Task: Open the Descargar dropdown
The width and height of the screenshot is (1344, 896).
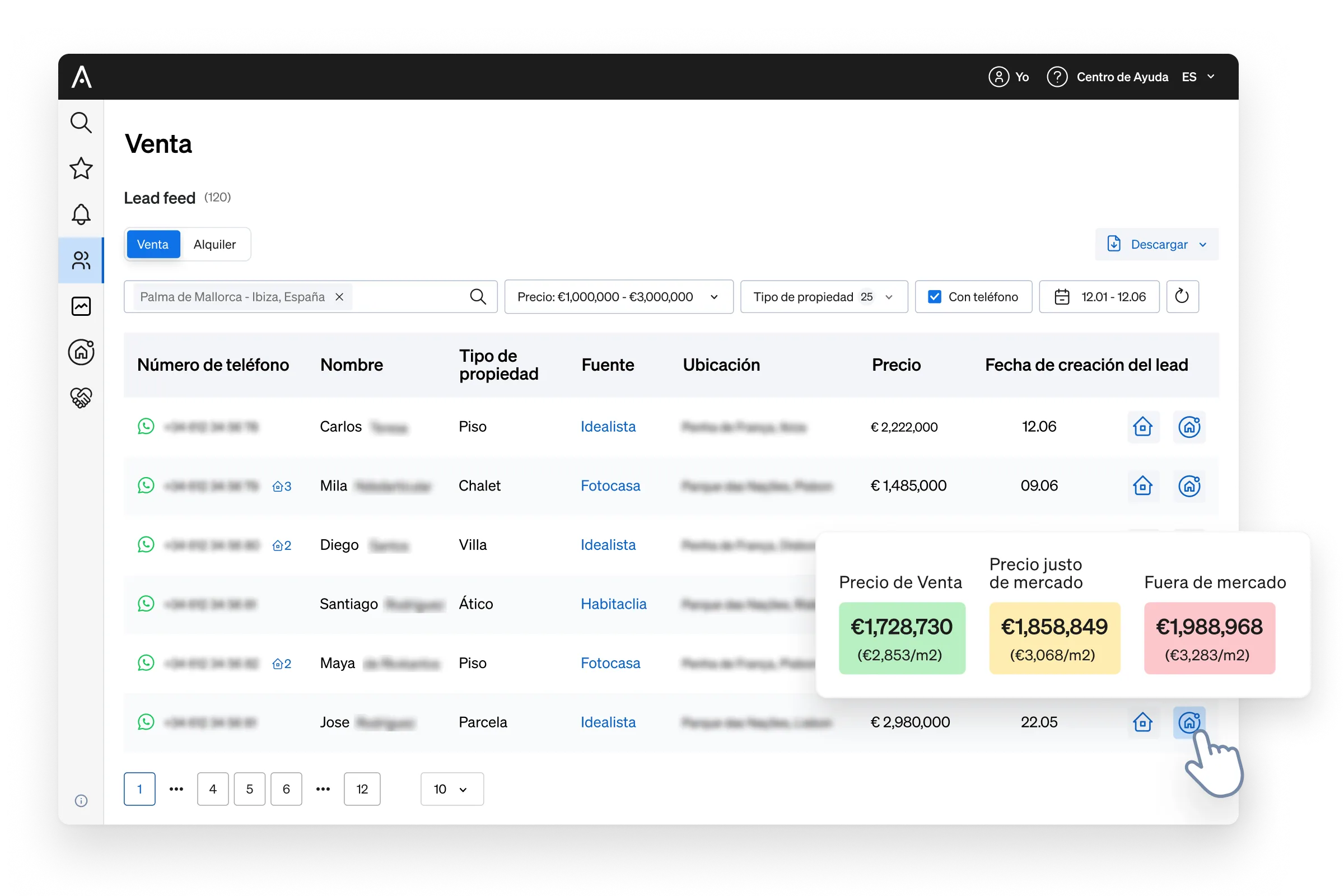Action: click(x=1156, y=245)
